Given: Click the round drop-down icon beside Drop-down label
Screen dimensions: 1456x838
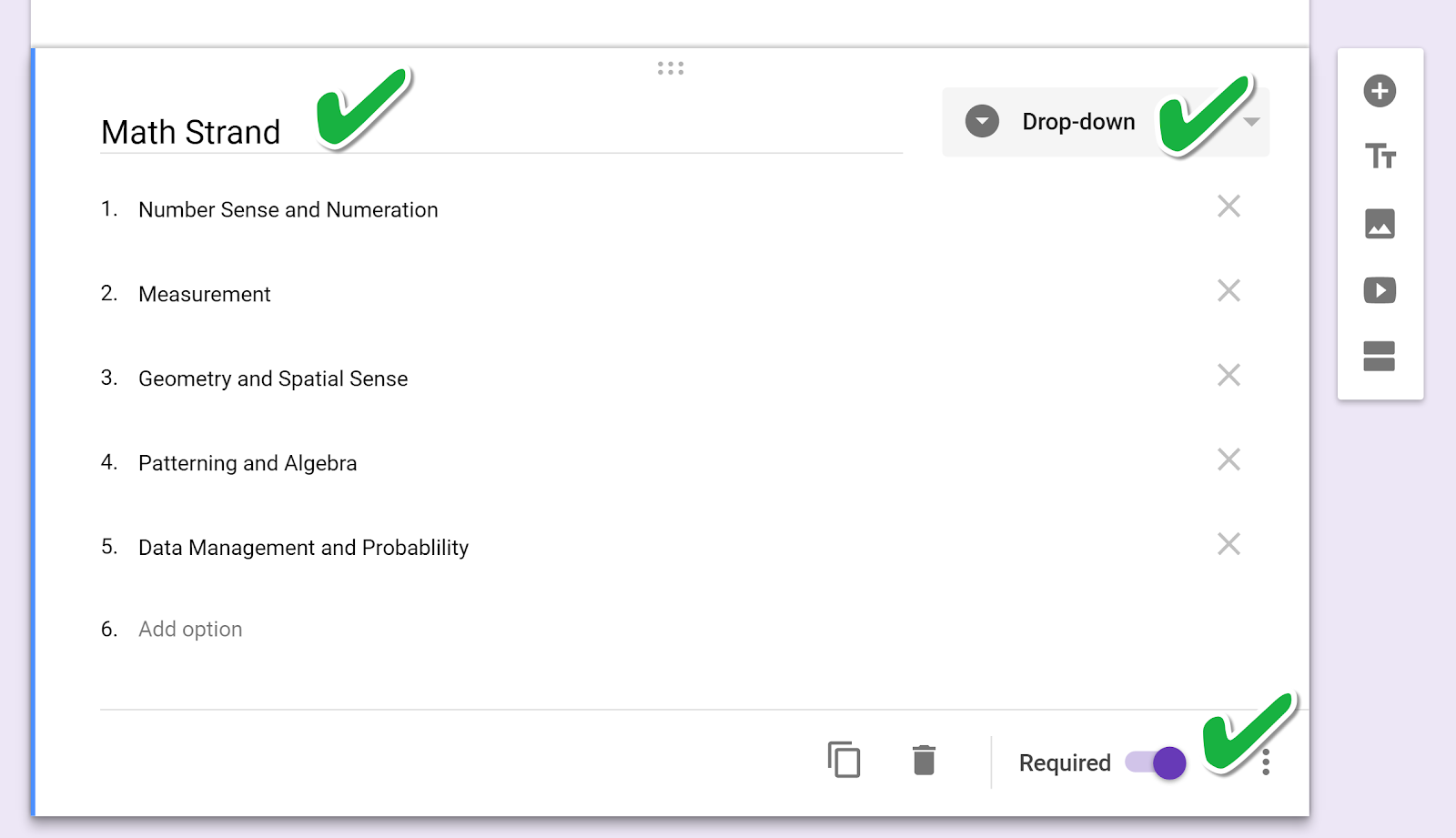Looking at the screenshot, I should pos(982,121).
